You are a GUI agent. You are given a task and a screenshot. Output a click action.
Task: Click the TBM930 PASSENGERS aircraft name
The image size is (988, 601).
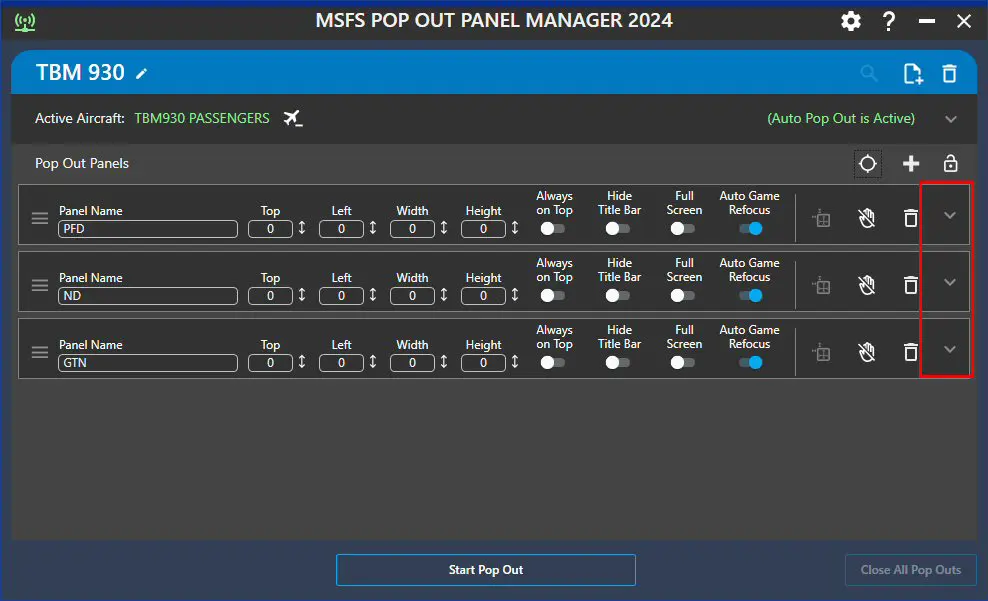click(202, 118)
